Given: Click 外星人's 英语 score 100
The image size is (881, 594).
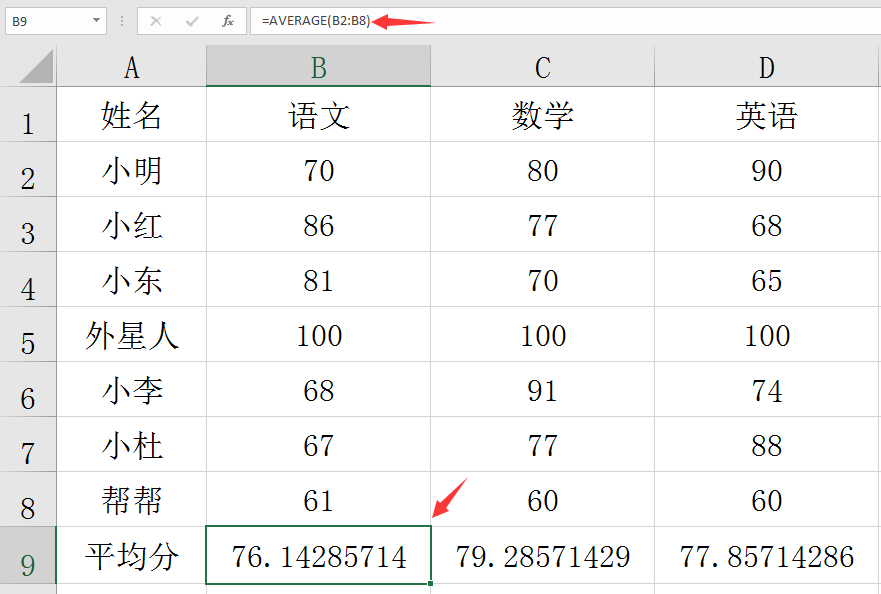Looking at the screenshot, I should [x=767, y=334].
